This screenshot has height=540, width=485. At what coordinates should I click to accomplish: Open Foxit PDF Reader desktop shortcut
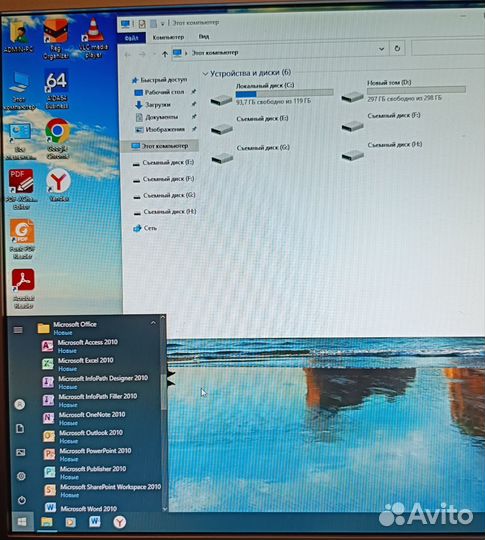pyautogui.click(x=22, y=239)
